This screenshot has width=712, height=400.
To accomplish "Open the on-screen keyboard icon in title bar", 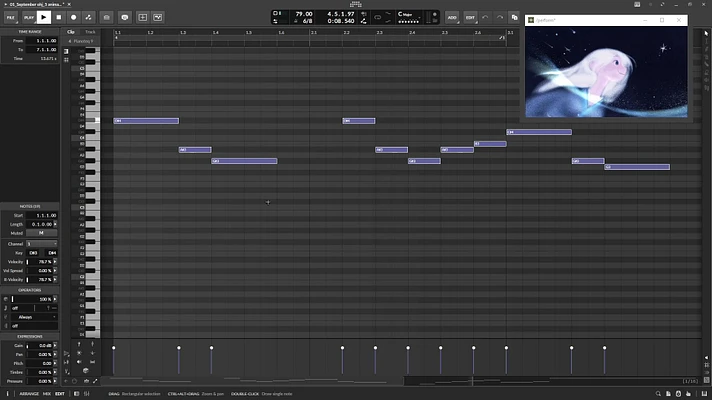I will 637,4.
